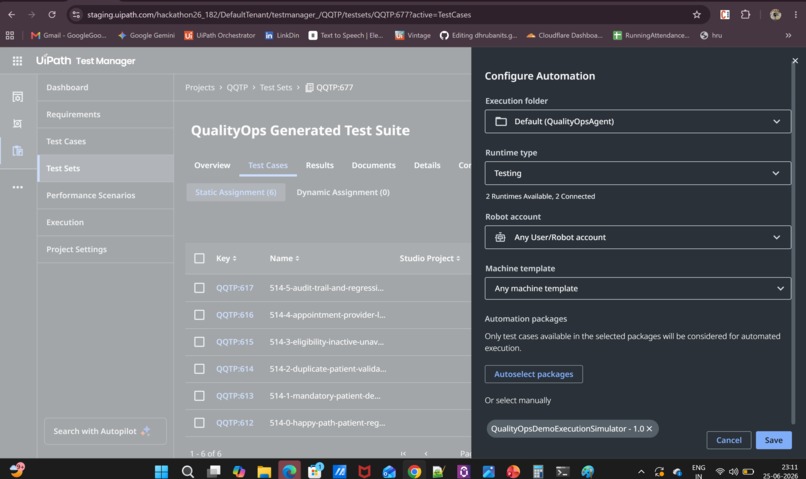Switch to the Documents tab

click(374, 165)
